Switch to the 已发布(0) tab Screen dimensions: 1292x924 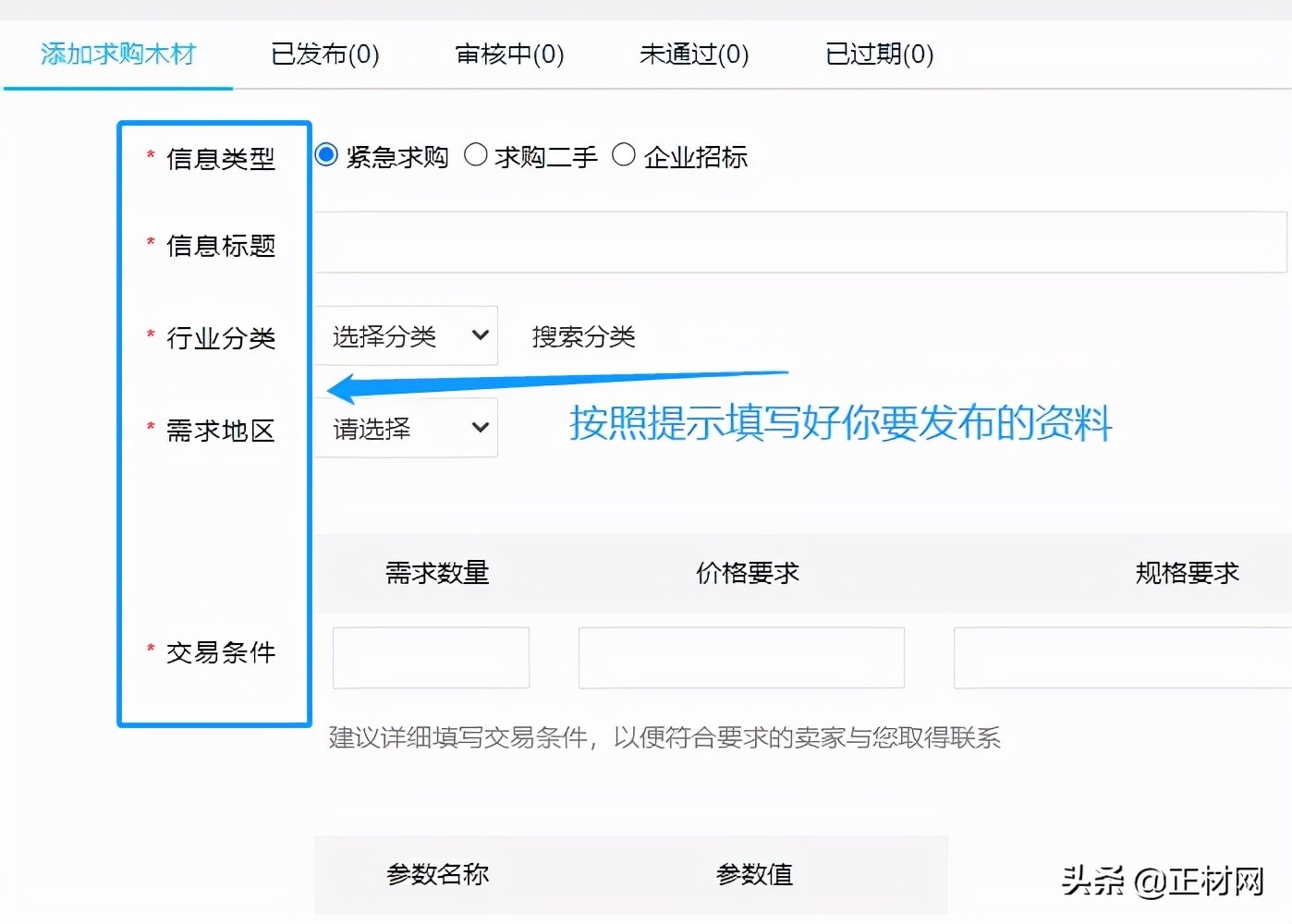click(325, 55)
